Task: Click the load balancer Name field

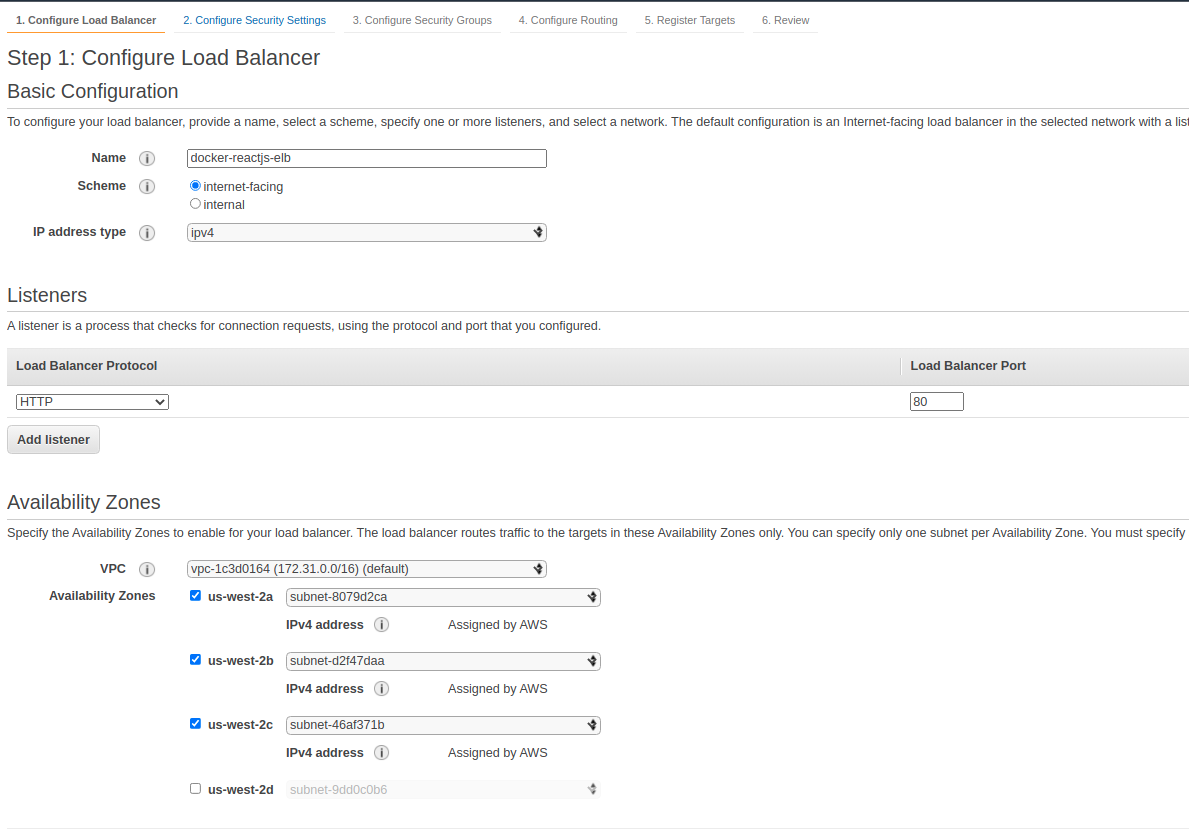Action: tap(367, 158)
